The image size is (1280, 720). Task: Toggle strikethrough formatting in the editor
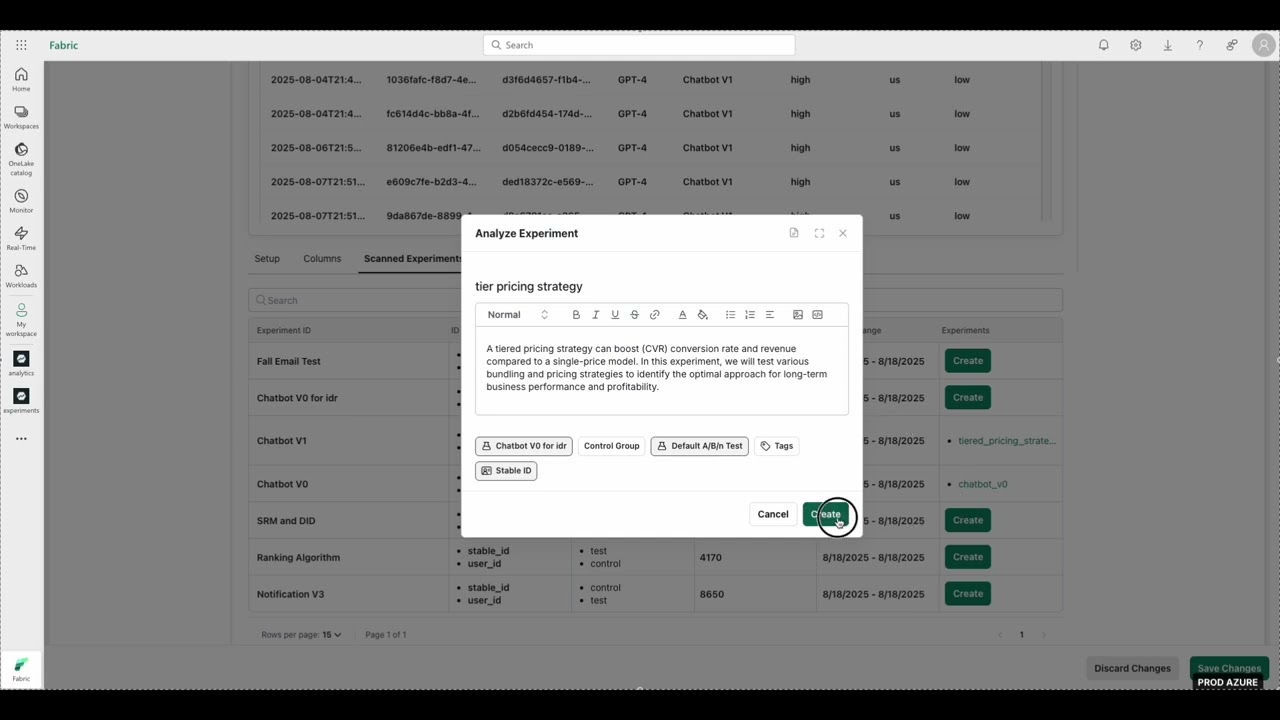[634, 315]
